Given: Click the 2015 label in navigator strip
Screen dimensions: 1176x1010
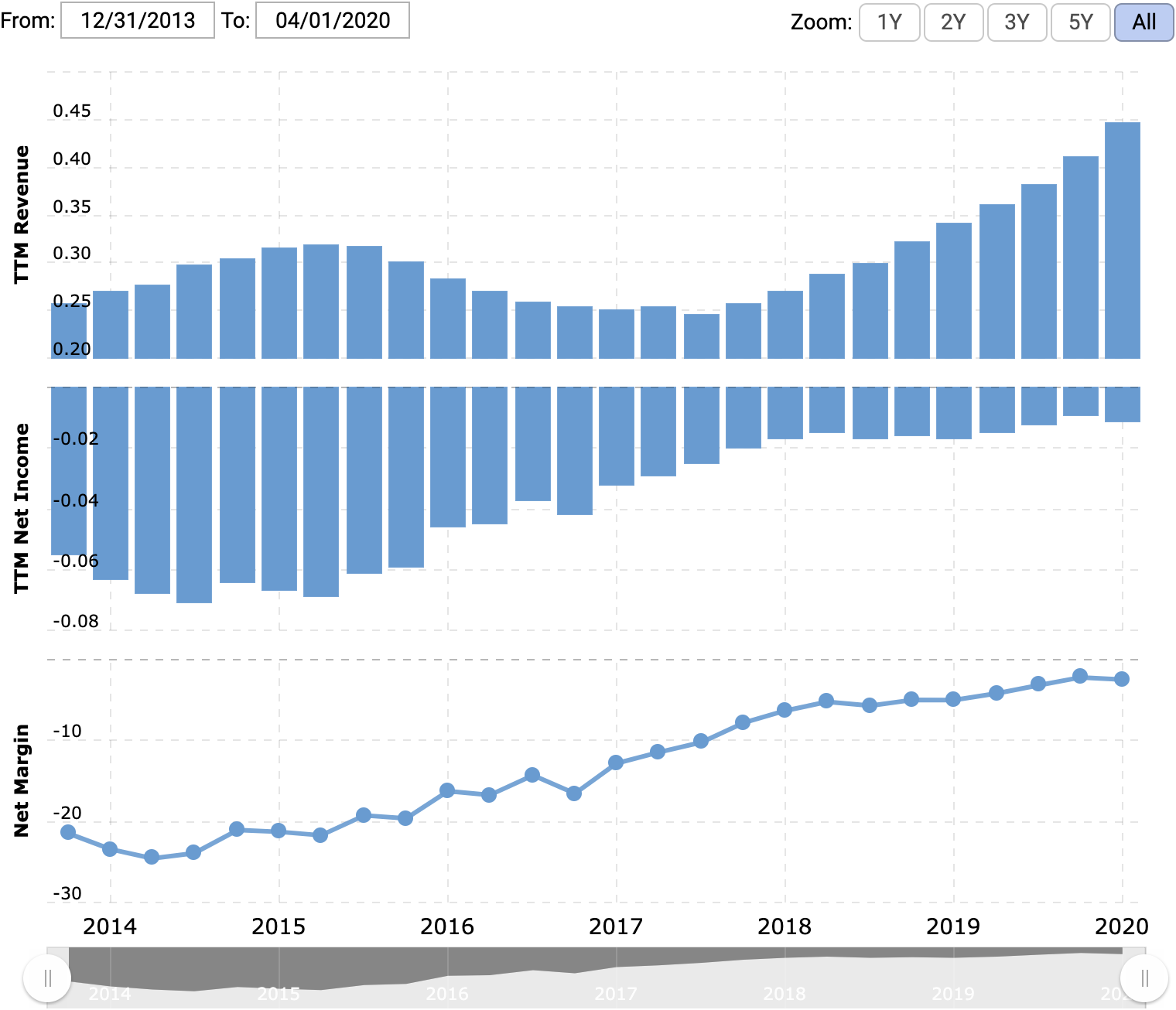Looking at the screenshot, I should coord(279,994).
